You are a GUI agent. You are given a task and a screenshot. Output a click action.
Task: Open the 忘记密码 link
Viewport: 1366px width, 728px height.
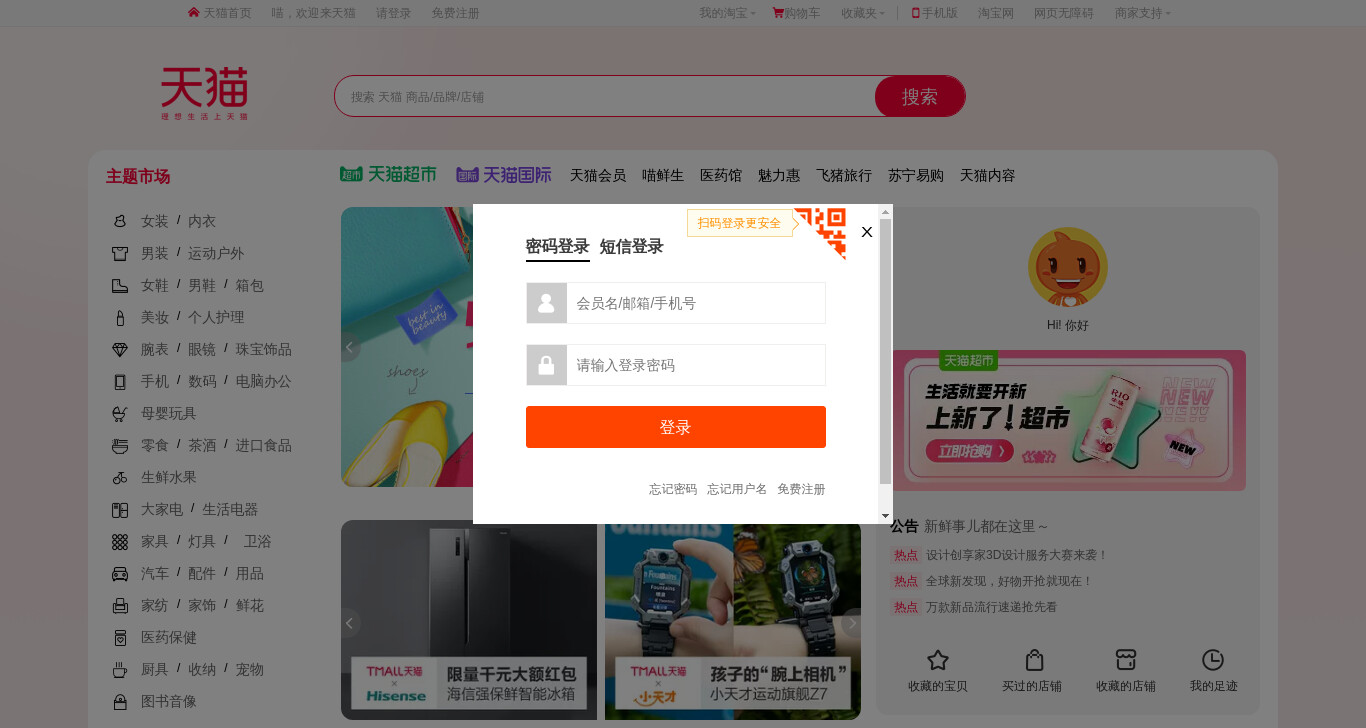coord(673,489)
